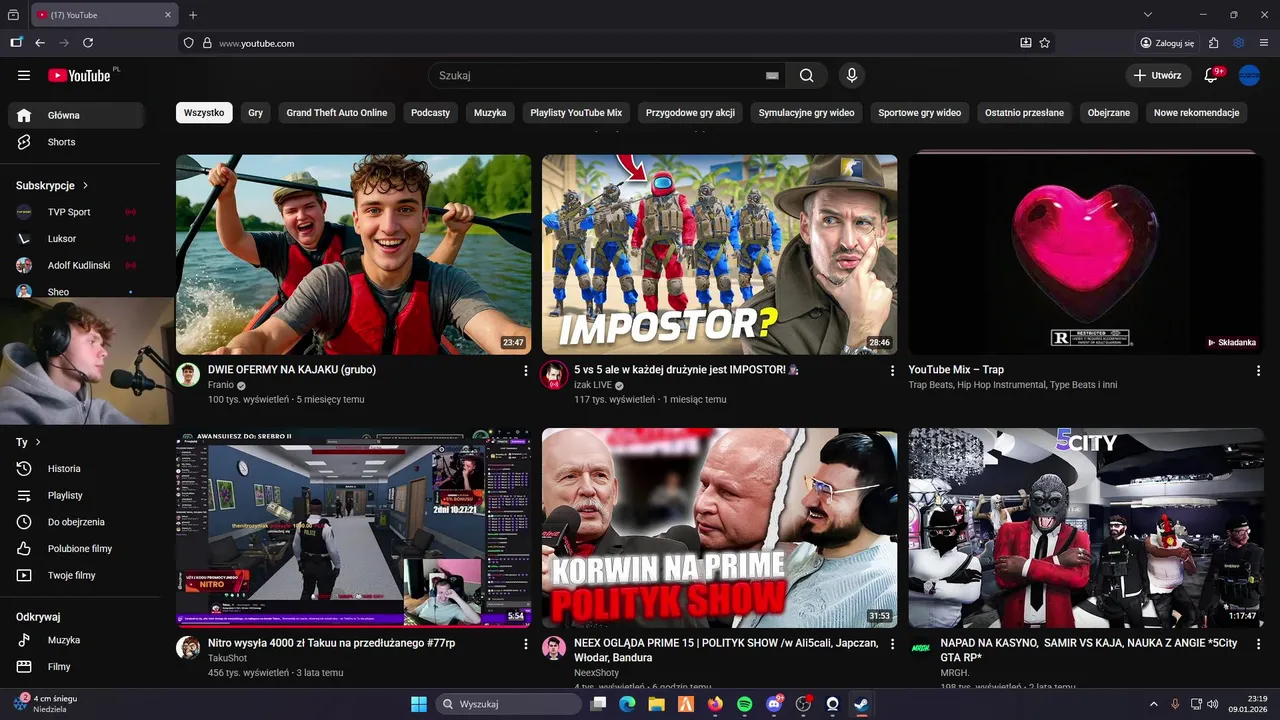Open Historia in the sidebar
Screen dimensions: 1280x720
[76, 468]
